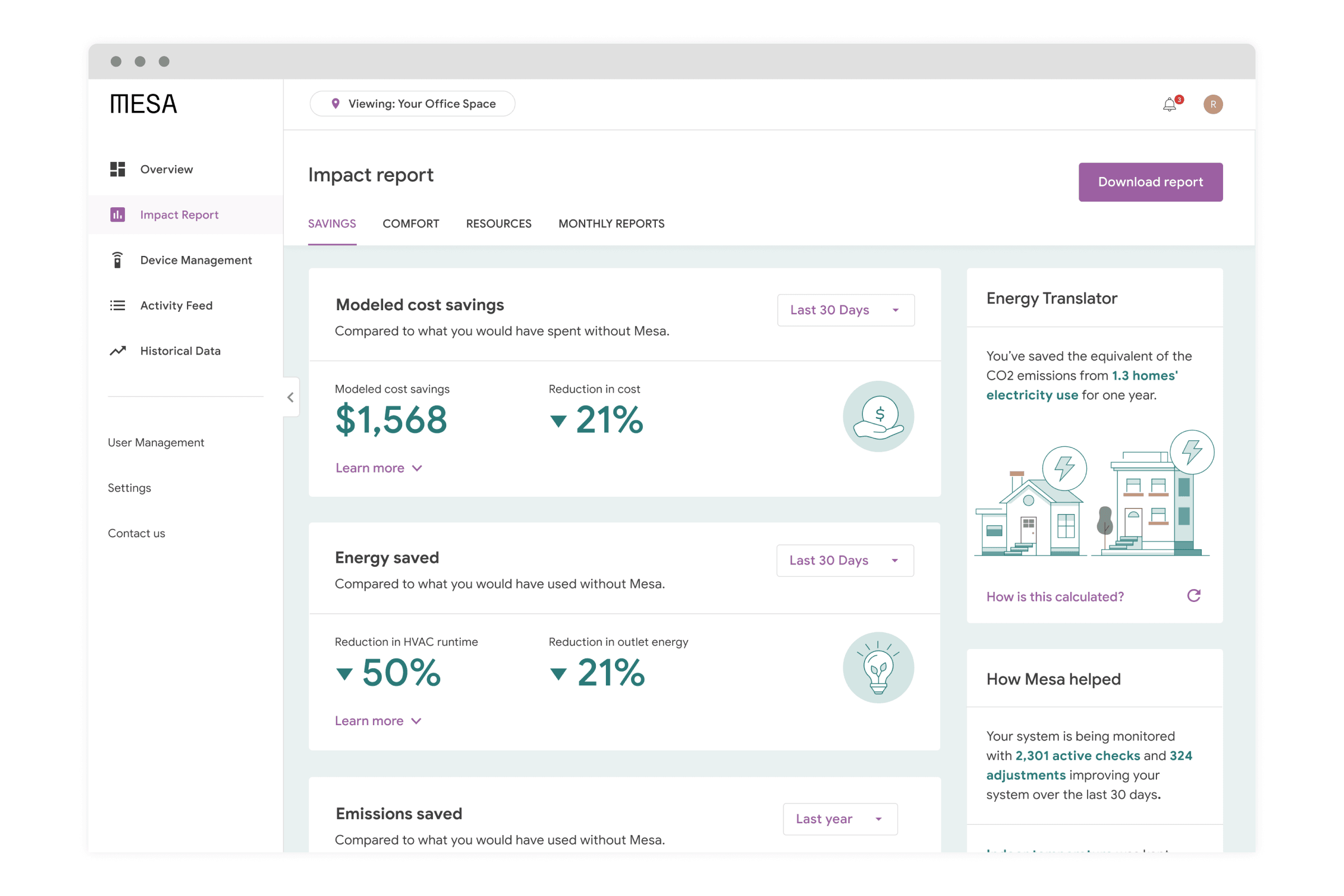The image size is (1344, 896).
Task: Open Historical Data page
Action: tap(186, 351)
